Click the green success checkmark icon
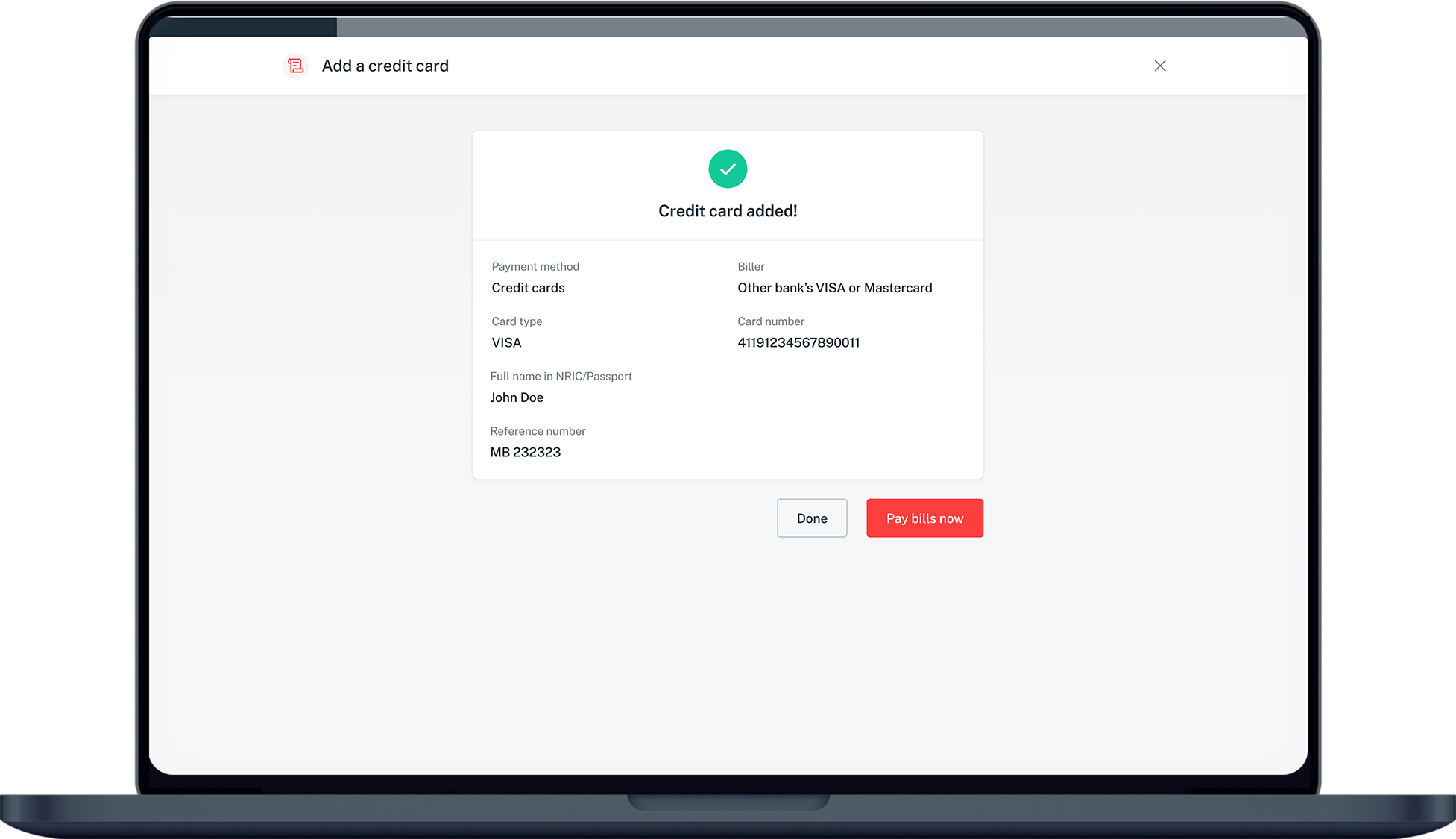 pos(728,169)
